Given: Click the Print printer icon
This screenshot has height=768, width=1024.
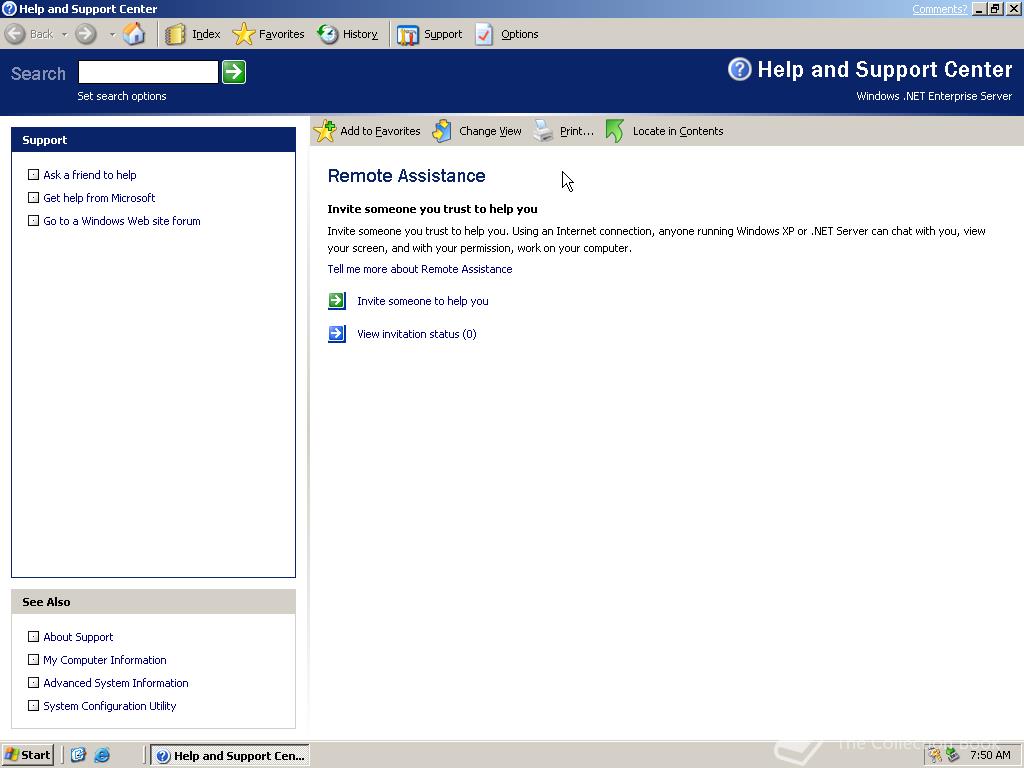Looking at the screenshot, I should point(543,131).
